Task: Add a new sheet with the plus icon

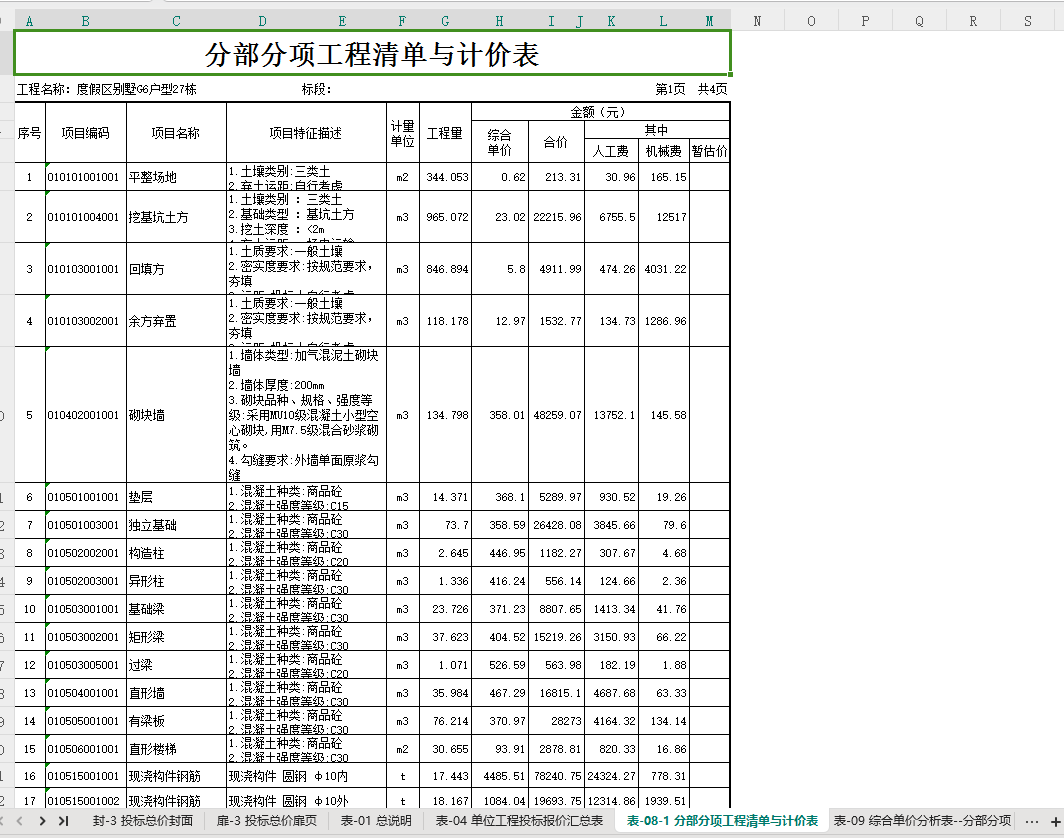Action: (x=1055, y=822)
